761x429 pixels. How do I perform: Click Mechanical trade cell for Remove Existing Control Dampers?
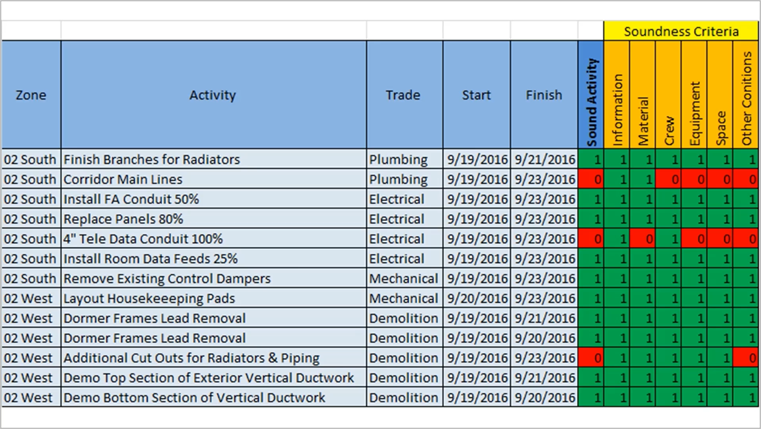(x=403, y=278)
